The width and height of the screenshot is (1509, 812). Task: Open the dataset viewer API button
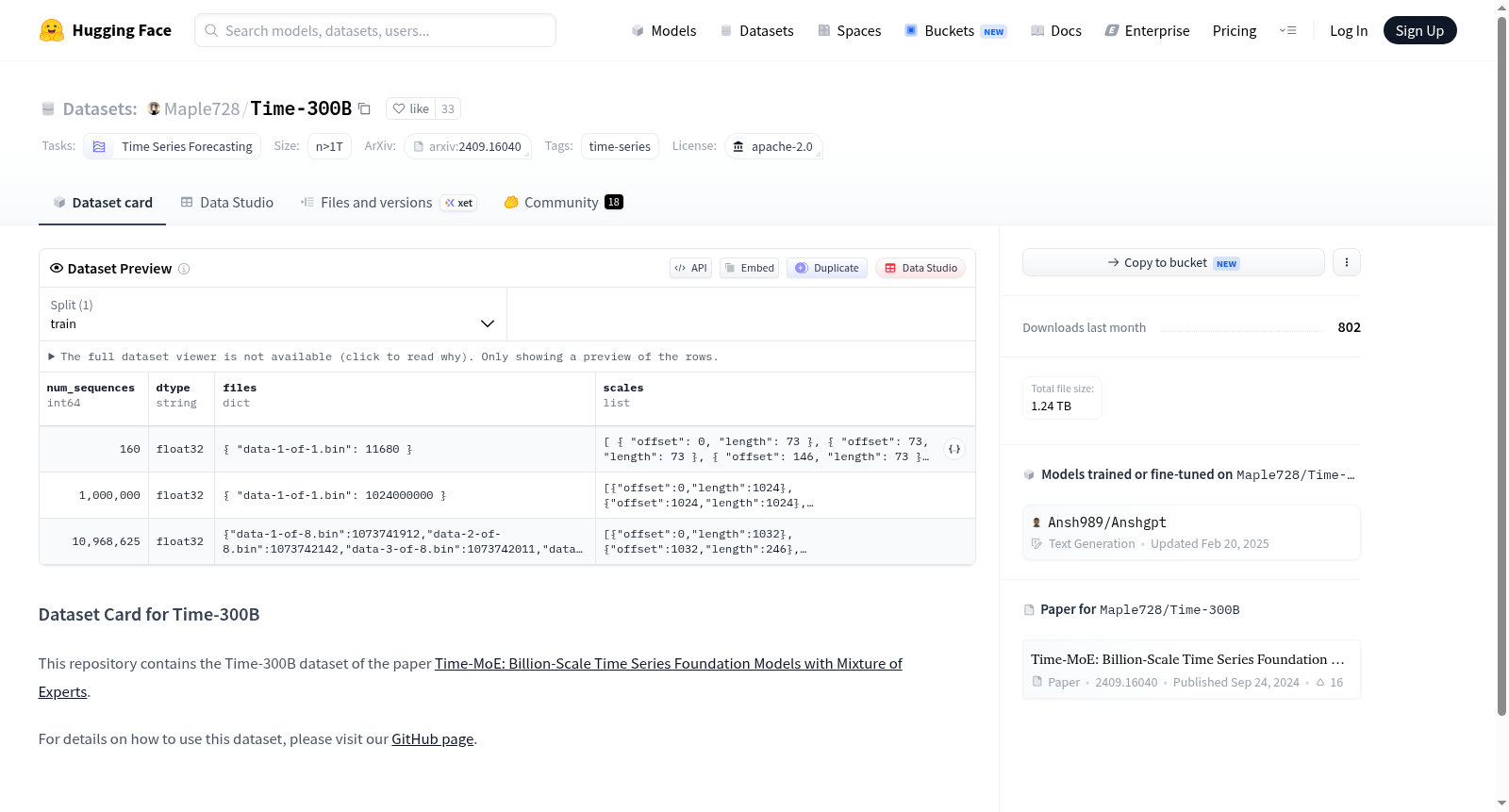click(690, 268)
